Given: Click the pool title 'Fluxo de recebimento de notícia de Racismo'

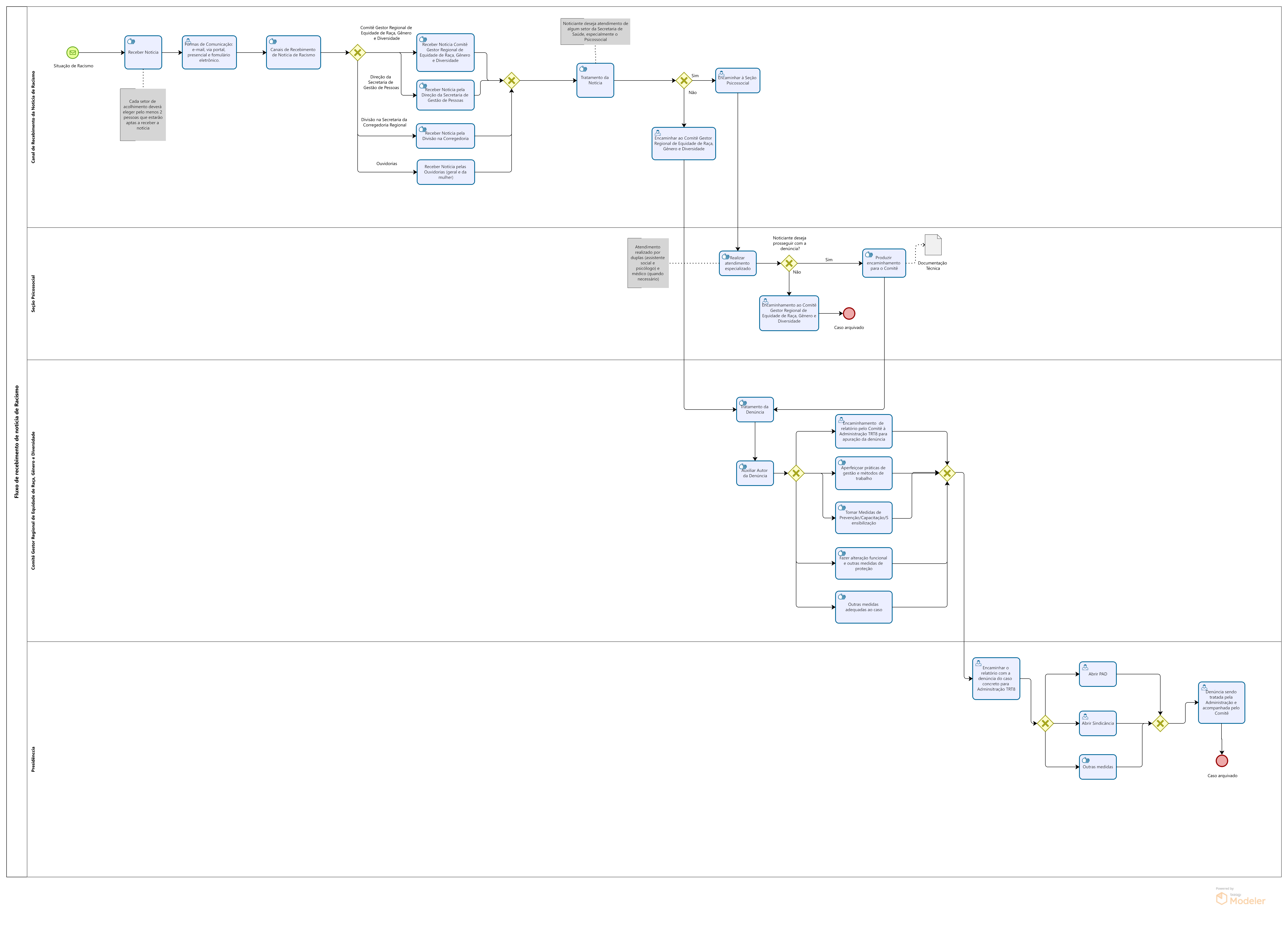Looking at the screenshot, I should (16, 442).
